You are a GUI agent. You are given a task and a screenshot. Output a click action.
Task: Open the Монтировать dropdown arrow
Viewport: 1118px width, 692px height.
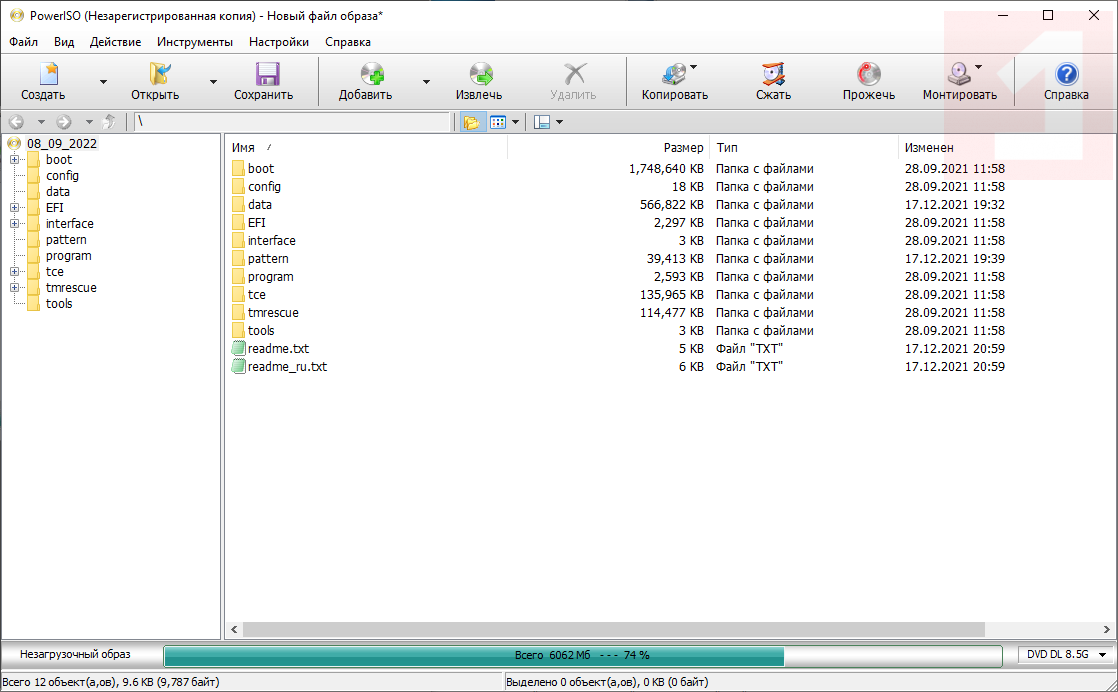[x=978, y=67]
